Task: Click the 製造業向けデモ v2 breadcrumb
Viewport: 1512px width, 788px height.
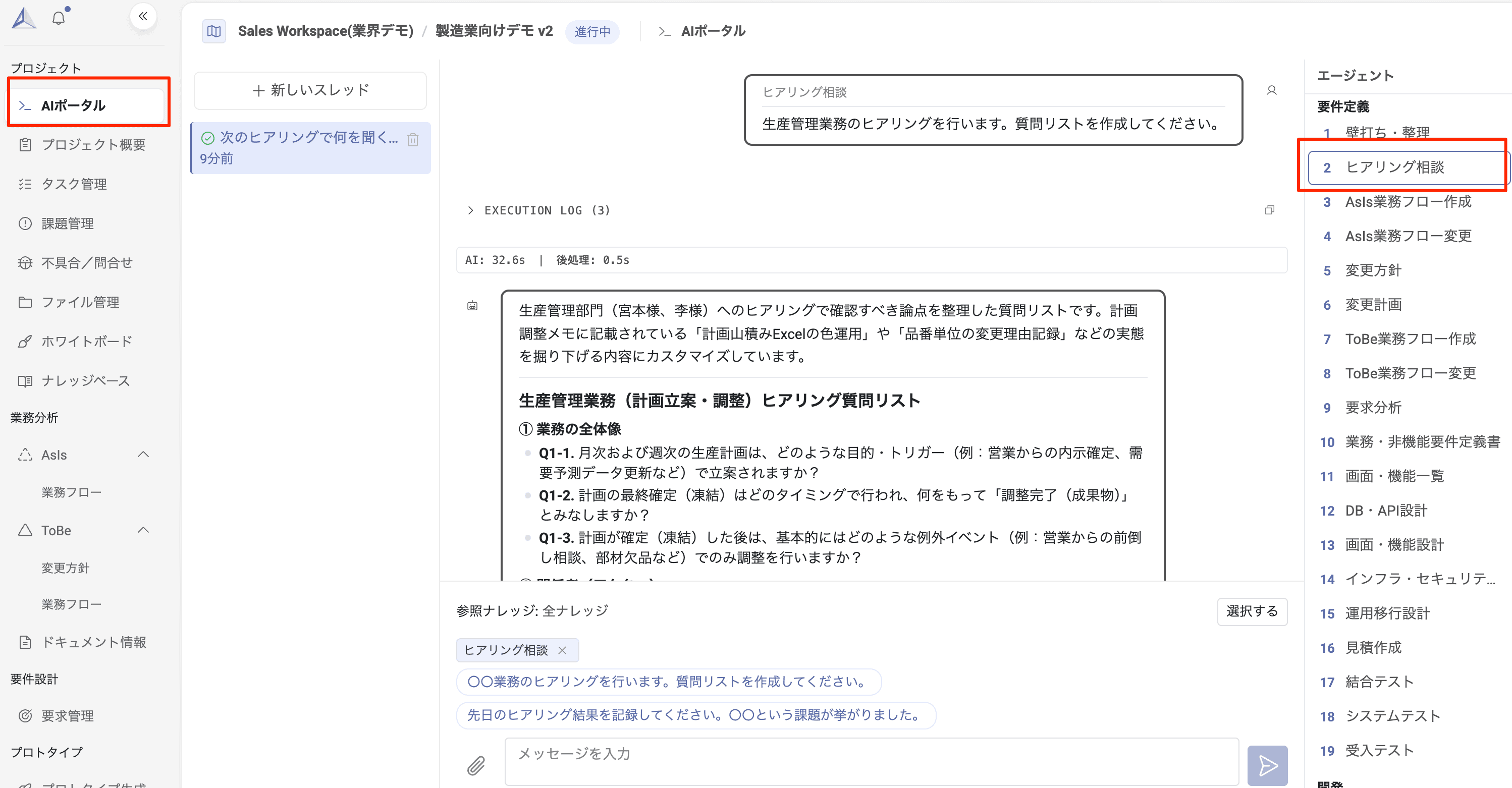Action: (494, 31)
